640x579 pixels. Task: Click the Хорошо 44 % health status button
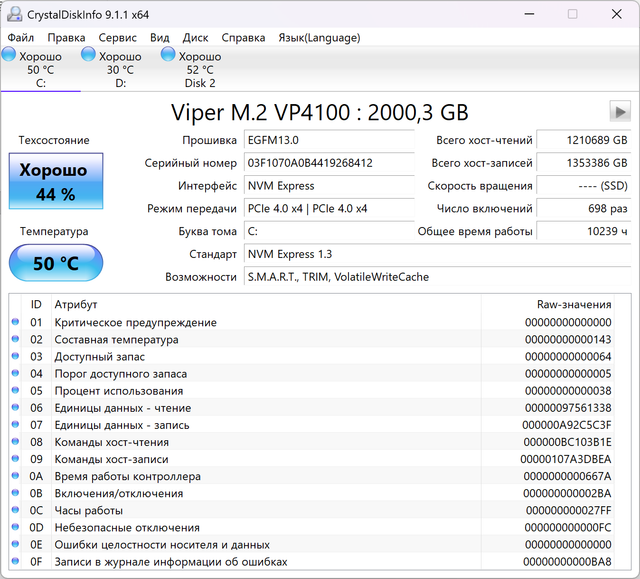[56, 181]
